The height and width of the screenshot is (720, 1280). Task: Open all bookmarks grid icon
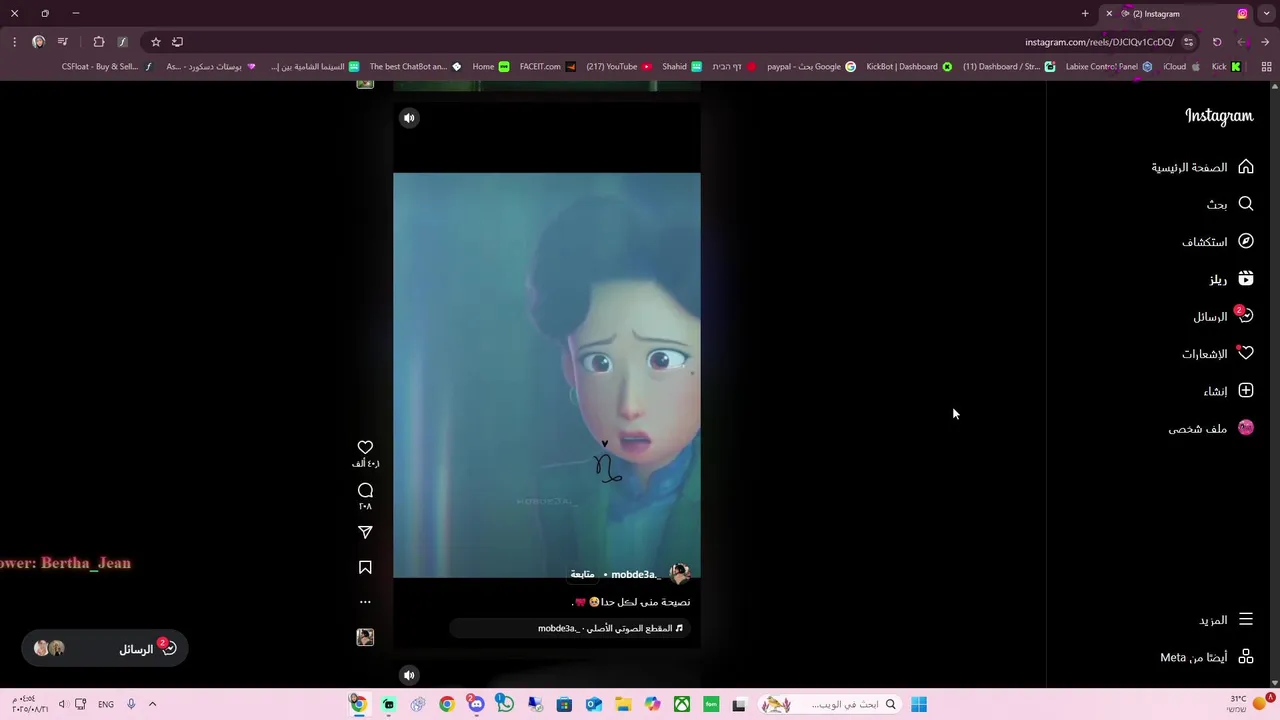coord(1266,67)
